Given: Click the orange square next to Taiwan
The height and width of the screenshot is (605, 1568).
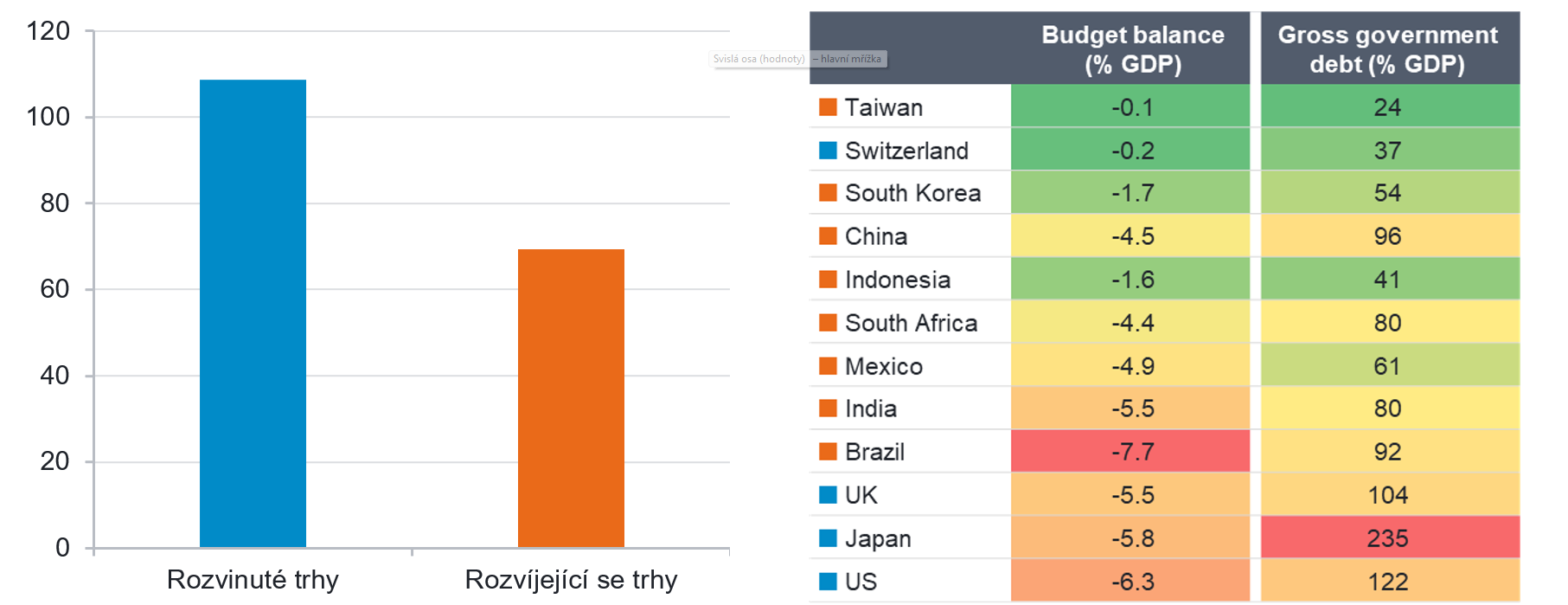Looking at the screenshot, I should pyautogui.click(x=828, y=107).
